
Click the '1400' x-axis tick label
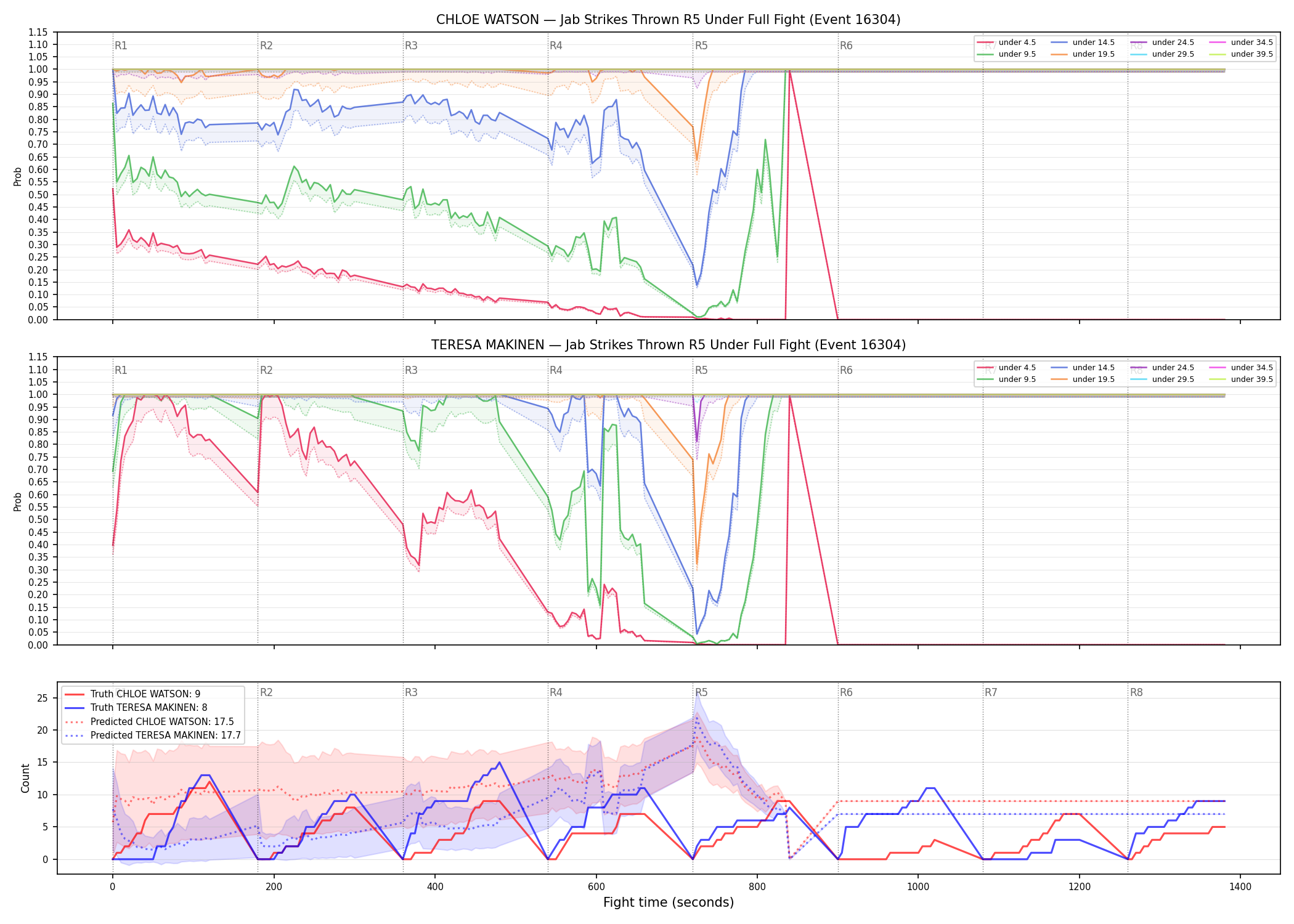coord(1240,887)
